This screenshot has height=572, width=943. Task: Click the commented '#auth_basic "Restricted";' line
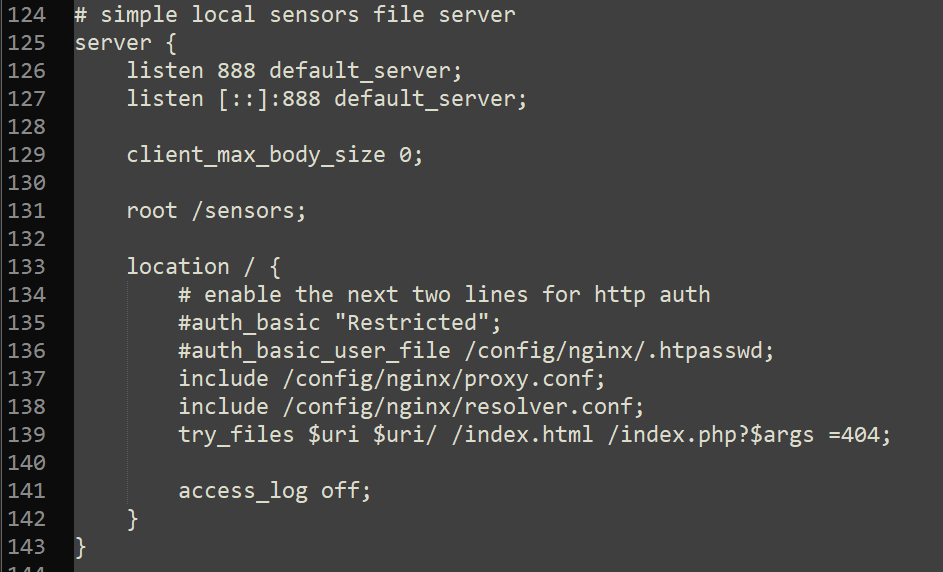[340, 323]
